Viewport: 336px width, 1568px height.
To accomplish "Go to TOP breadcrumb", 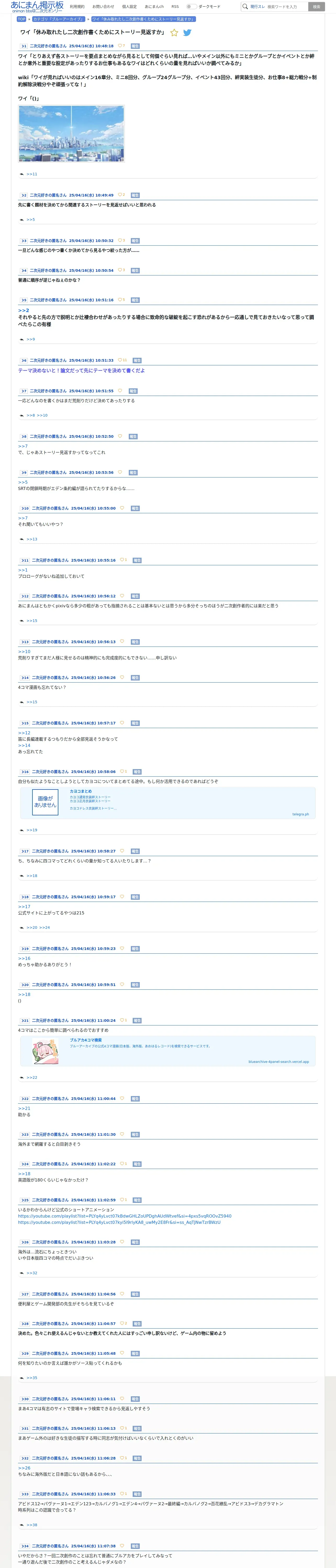I will click(x=21, y=19).
